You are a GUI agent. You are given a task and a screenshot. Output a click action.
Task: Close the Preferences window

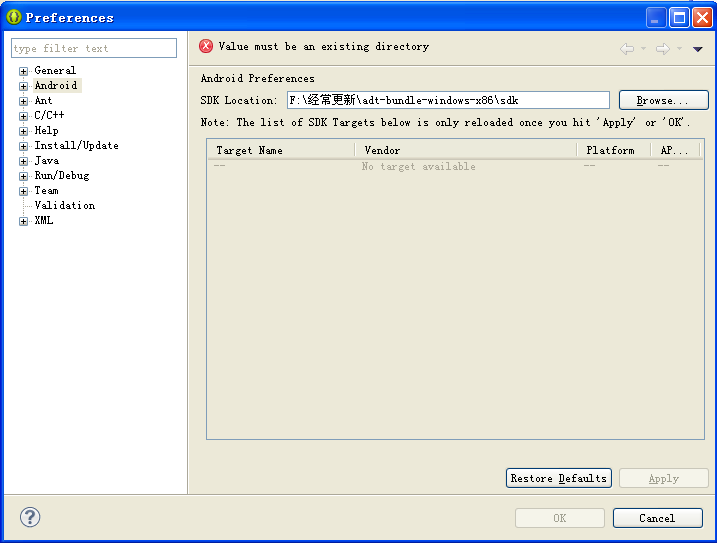point(702,18)
